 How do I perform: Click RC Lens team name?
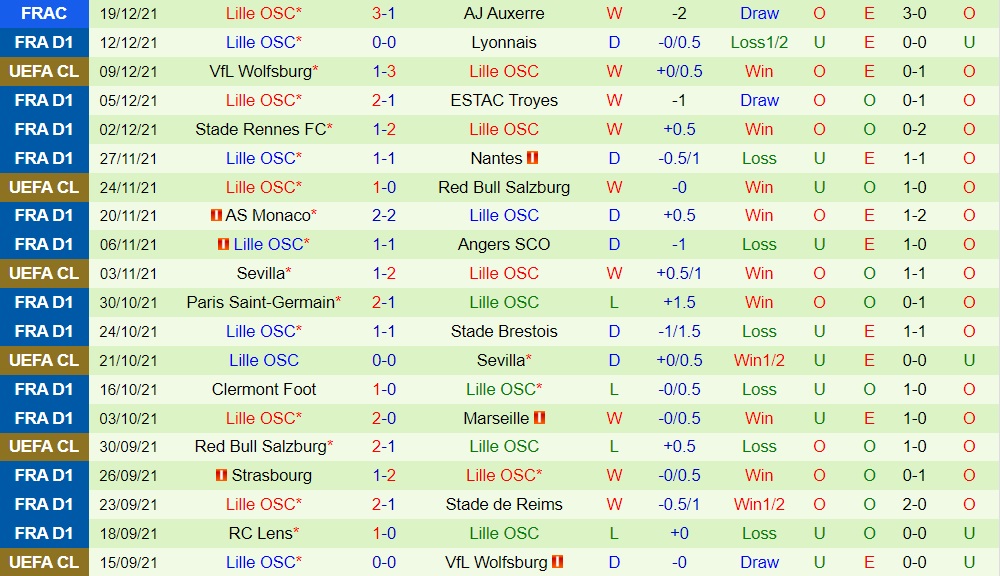pos(261,533)
